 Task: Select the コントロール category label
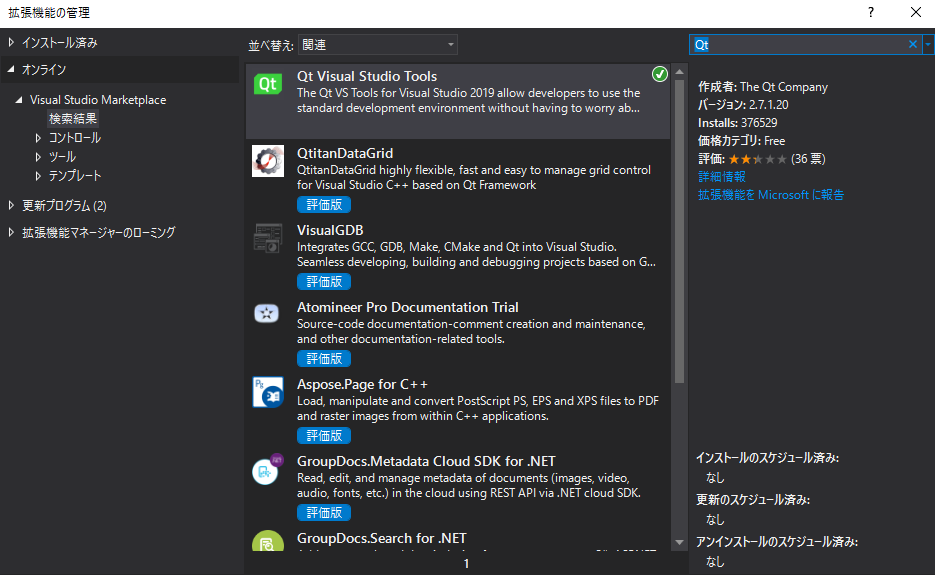(x=75, y=138)
